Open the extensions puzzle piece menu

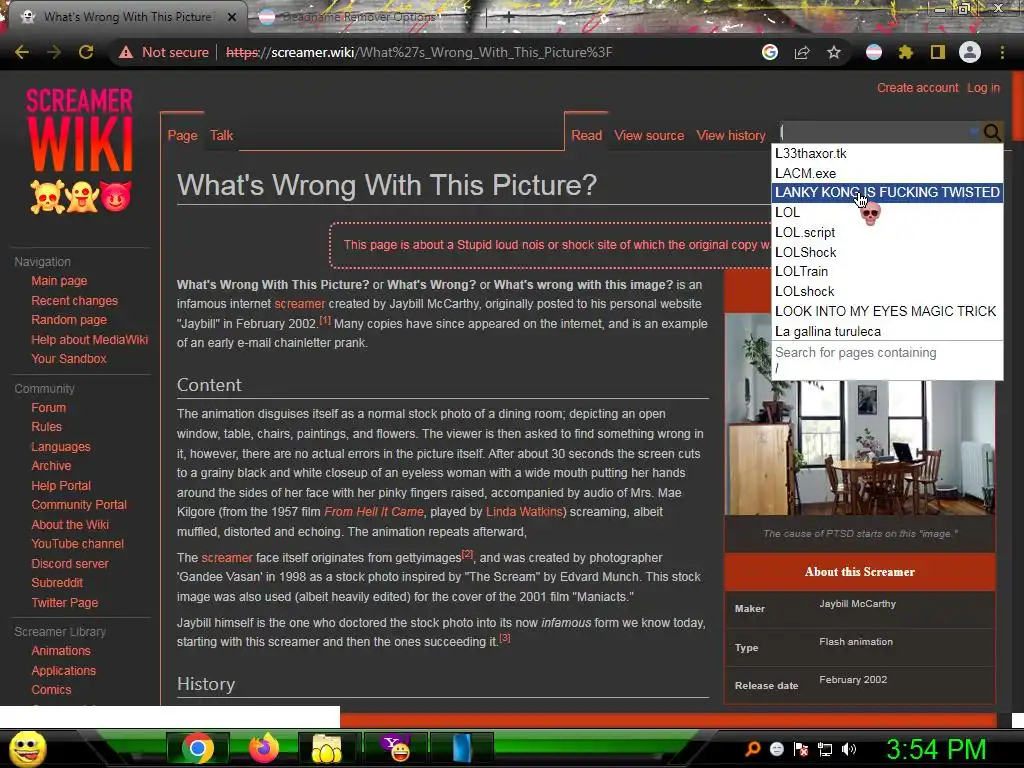[x=906, y=52]
